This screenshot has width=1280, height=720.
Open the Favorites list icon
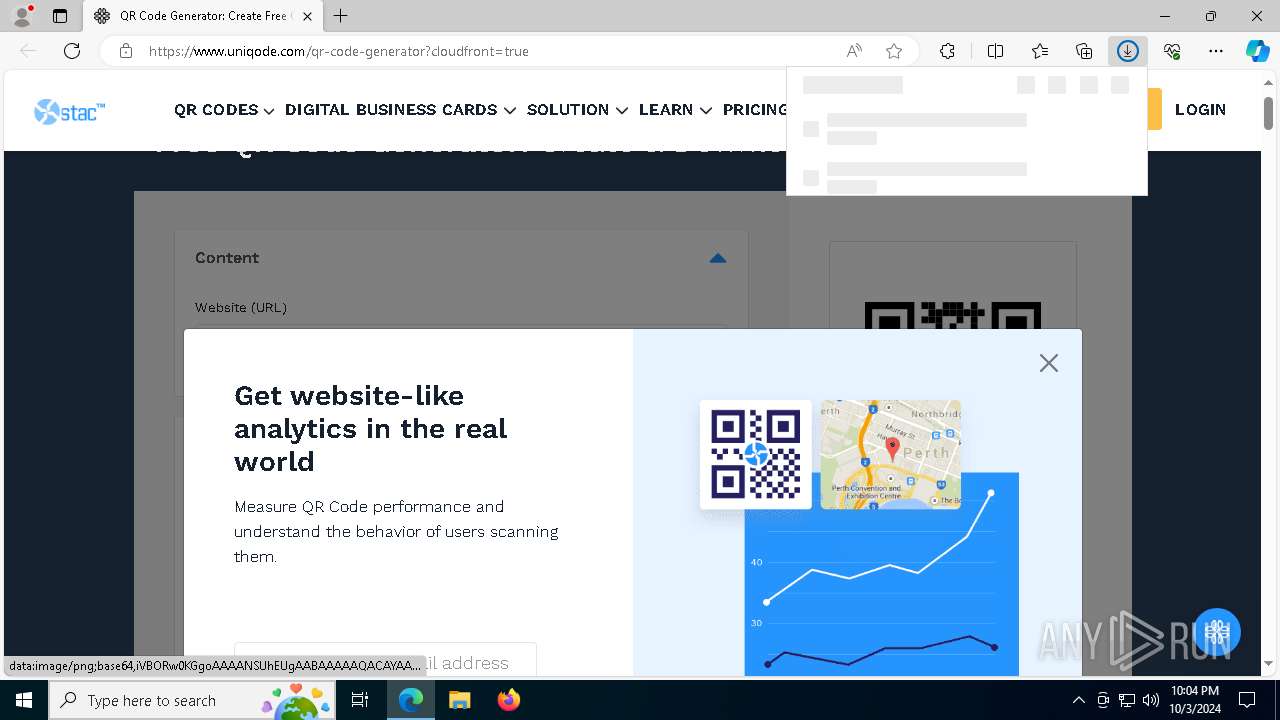point(1040,51)
